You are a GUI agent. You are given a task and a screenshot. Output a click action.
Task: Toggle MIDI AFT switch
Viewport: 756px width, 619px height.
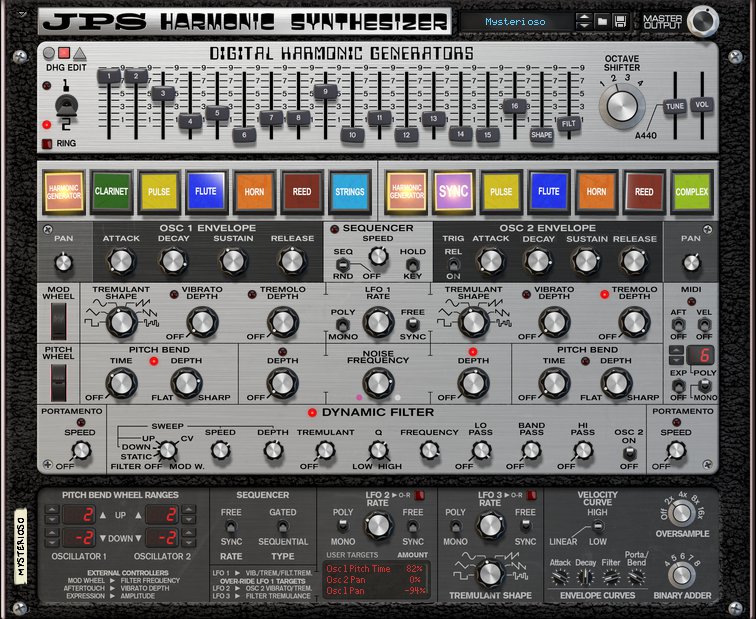(x=678, y=324)
